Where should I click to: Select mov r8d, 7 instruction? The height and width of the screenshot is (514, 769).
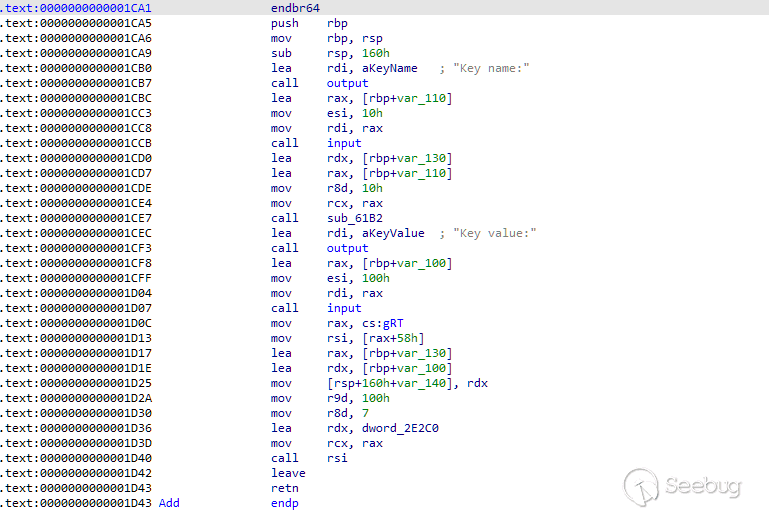[x=320, y=413]
